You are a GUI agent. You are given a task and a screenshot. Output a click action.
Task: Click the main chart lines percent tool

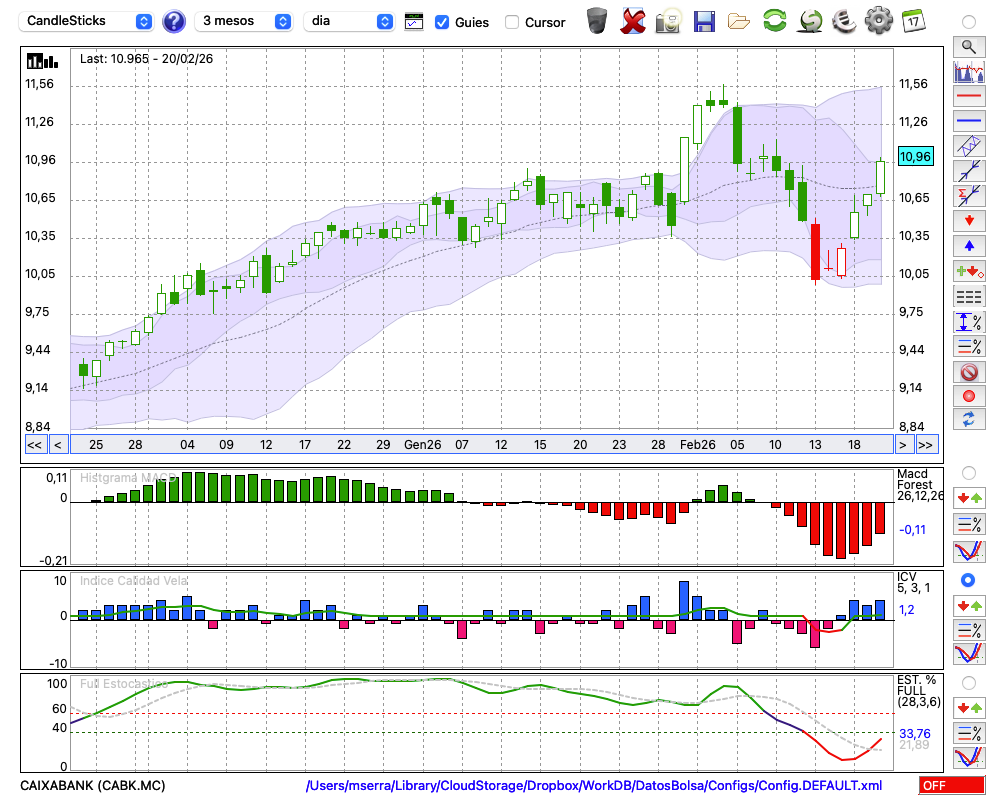click(x=969, y=346)
